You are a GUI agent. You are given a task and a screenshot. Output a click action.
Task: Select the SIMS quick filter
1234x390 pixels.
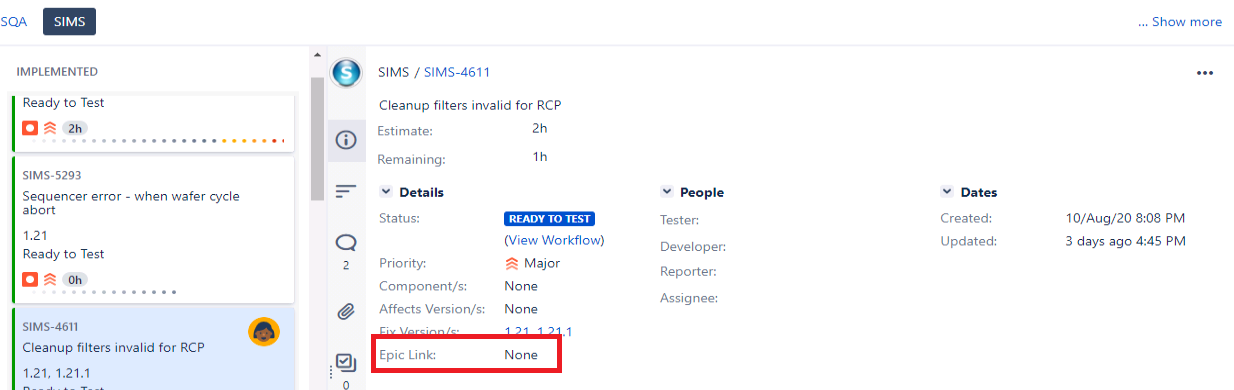coord(69,21)
